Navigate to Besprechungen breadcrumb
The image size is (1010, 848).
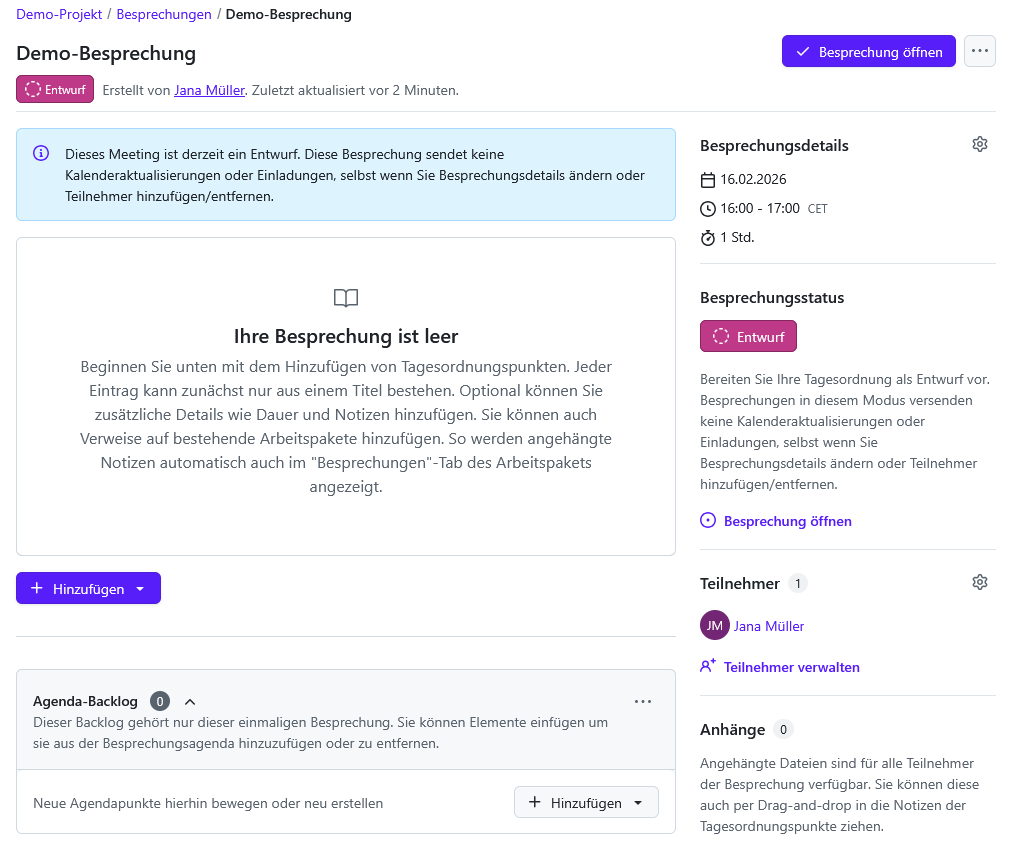tap(164, 15)
